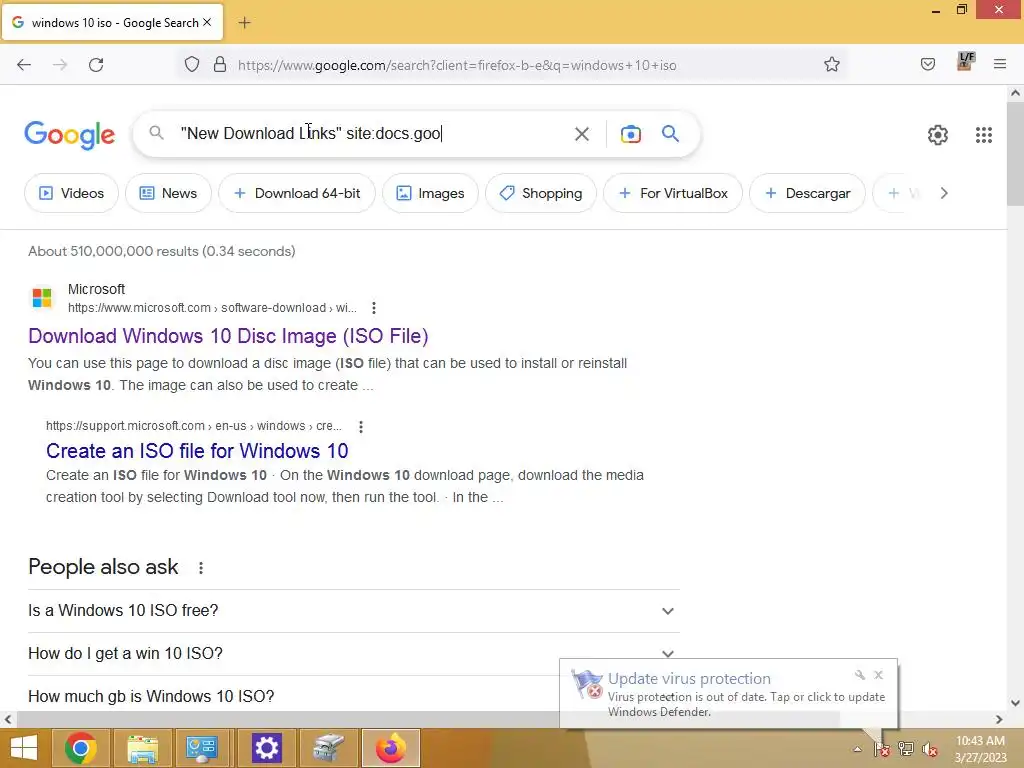Open a new tab with plus button
Screen dimensions: 1024x768
point(244,23)
